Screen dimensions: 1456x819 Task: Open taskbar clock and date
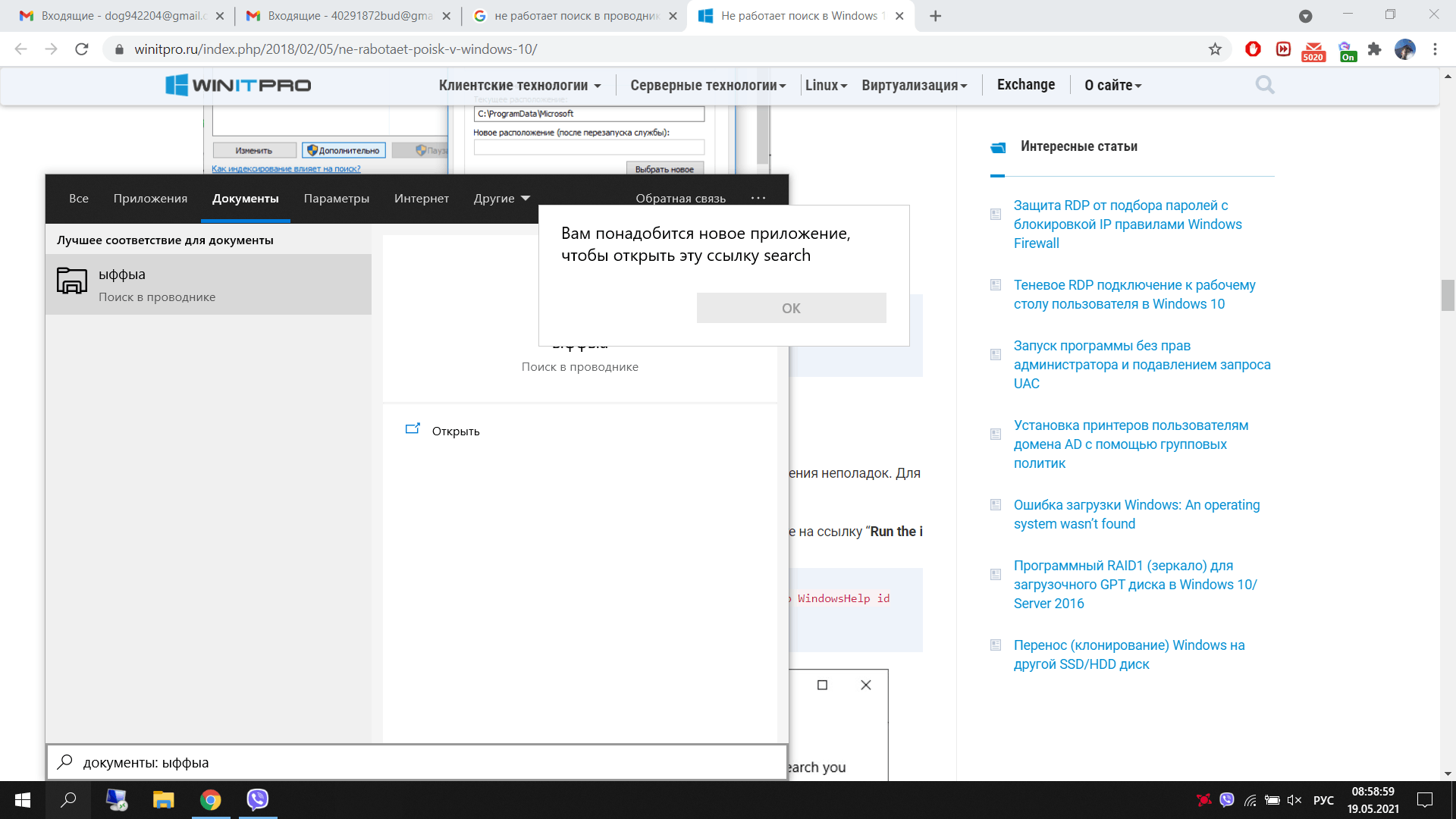[1373, 800]
